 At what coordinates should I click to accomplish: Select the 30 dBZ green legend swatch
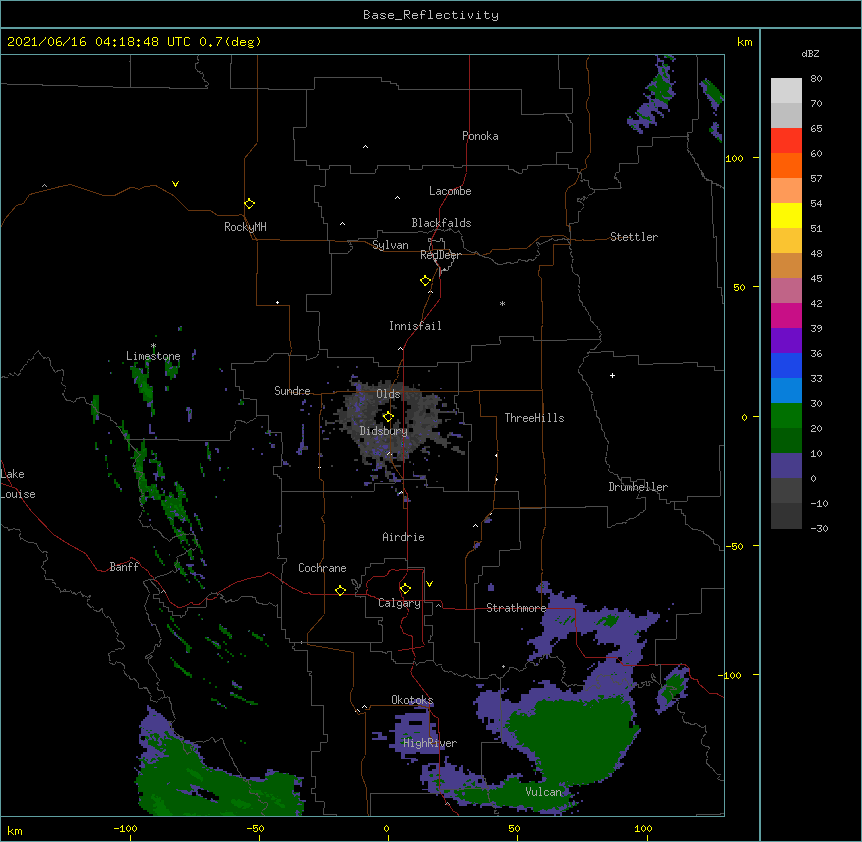click(x=786, y=416)
